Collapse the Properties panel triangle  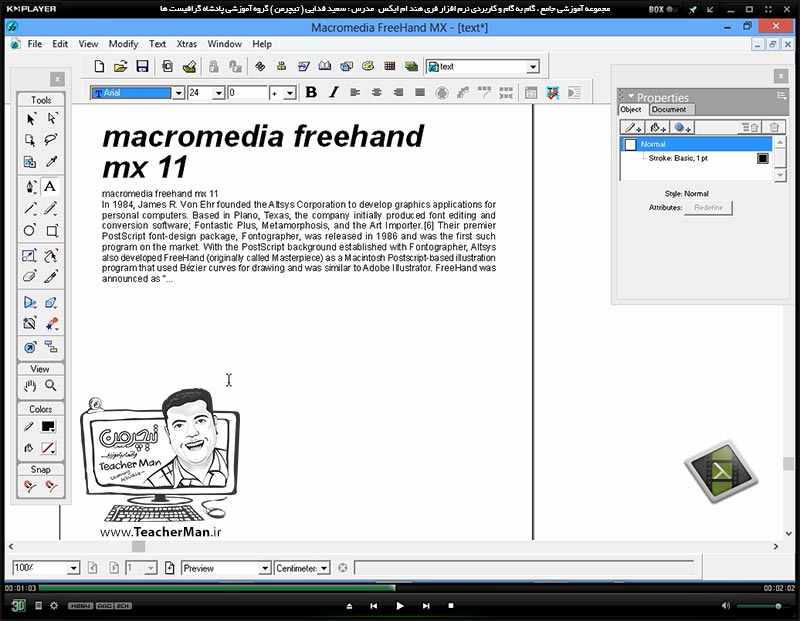631,96
